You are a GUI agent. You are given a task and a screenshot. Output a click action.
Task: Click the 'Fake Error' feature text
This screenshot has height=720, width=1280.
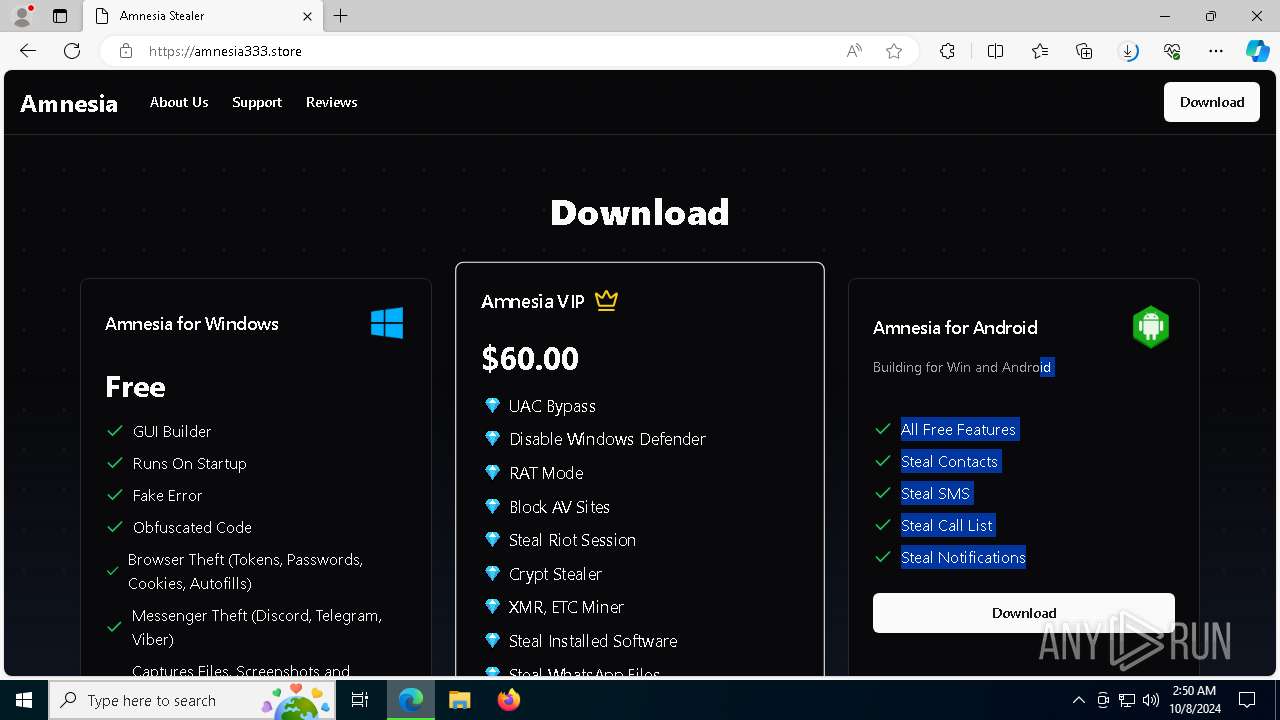[168, 495]
